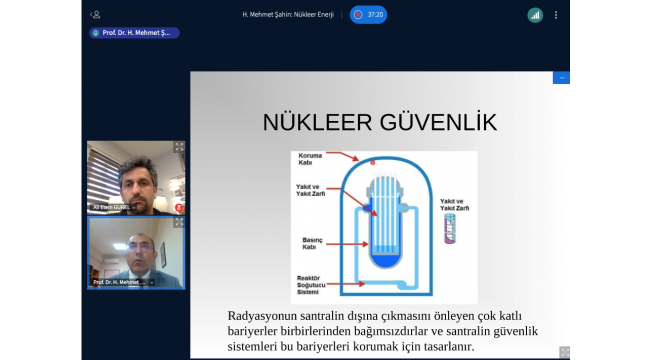Toggle the recording indicator at 37:20
The height and width of the screenshot is (360, 650).
coord(368,15)
